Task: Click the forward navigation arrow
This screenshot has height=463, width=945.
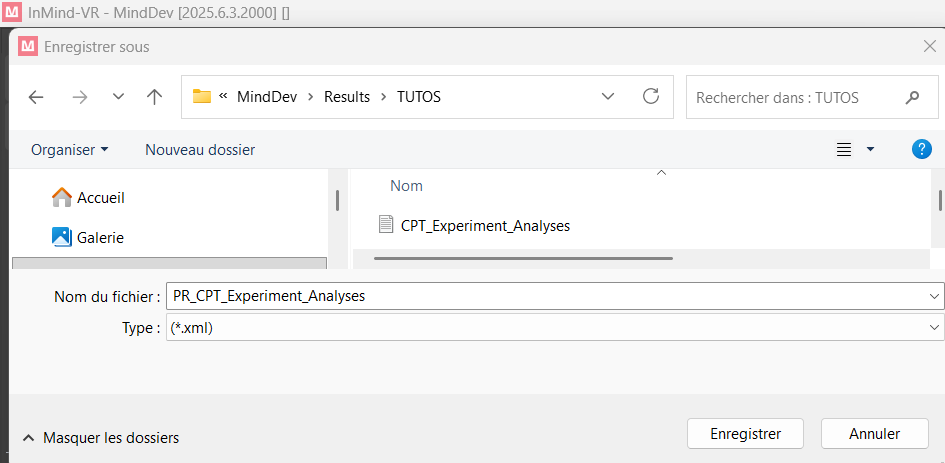Action: (x=81, y=97)
